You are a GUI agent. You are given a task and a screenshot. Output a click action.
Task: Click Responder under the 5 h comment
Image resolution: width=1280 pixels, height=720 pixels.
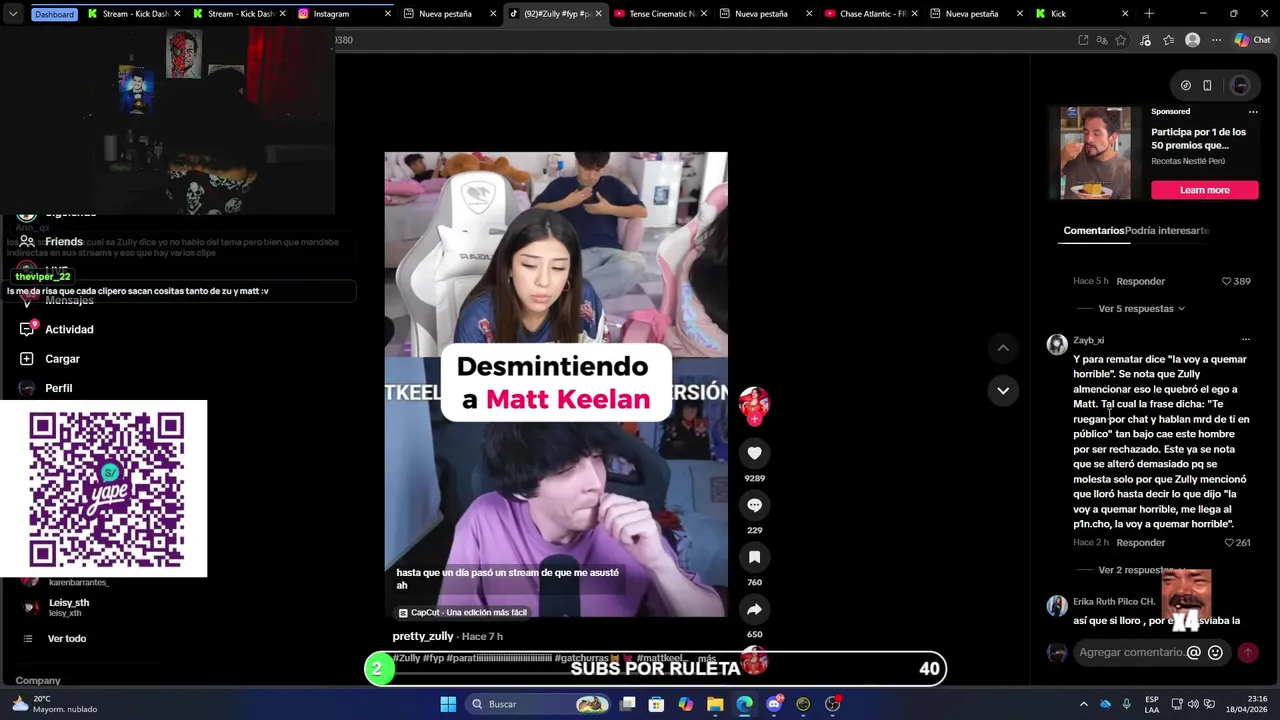1140,281
